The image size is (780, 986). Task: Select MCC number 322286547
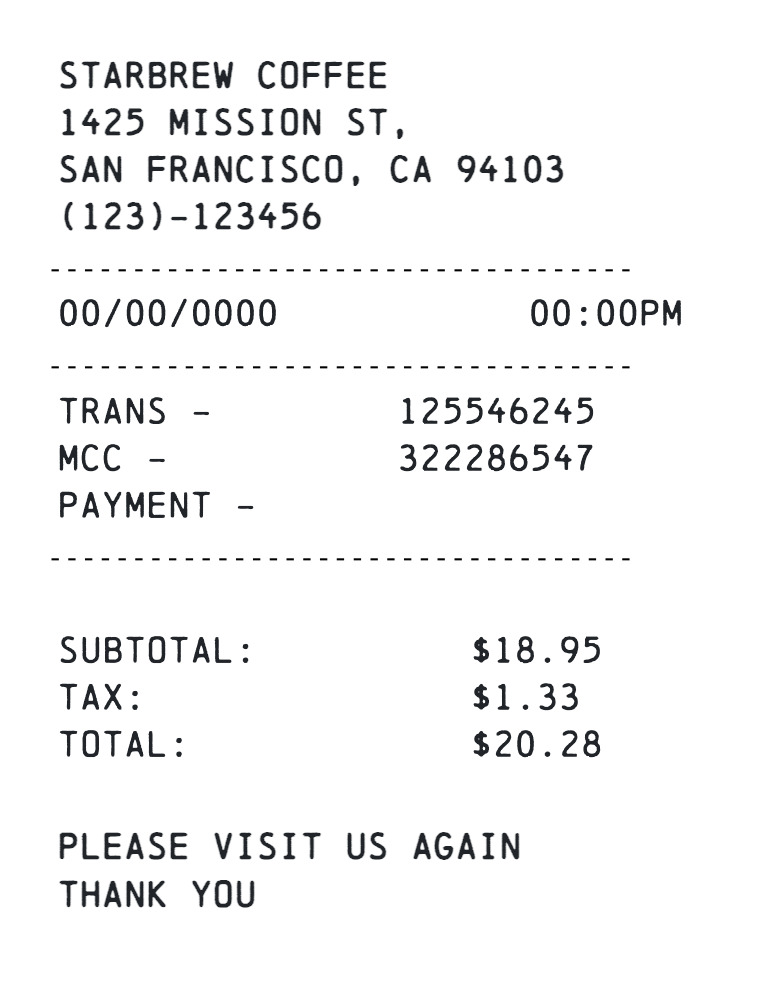tap(497, 459)
